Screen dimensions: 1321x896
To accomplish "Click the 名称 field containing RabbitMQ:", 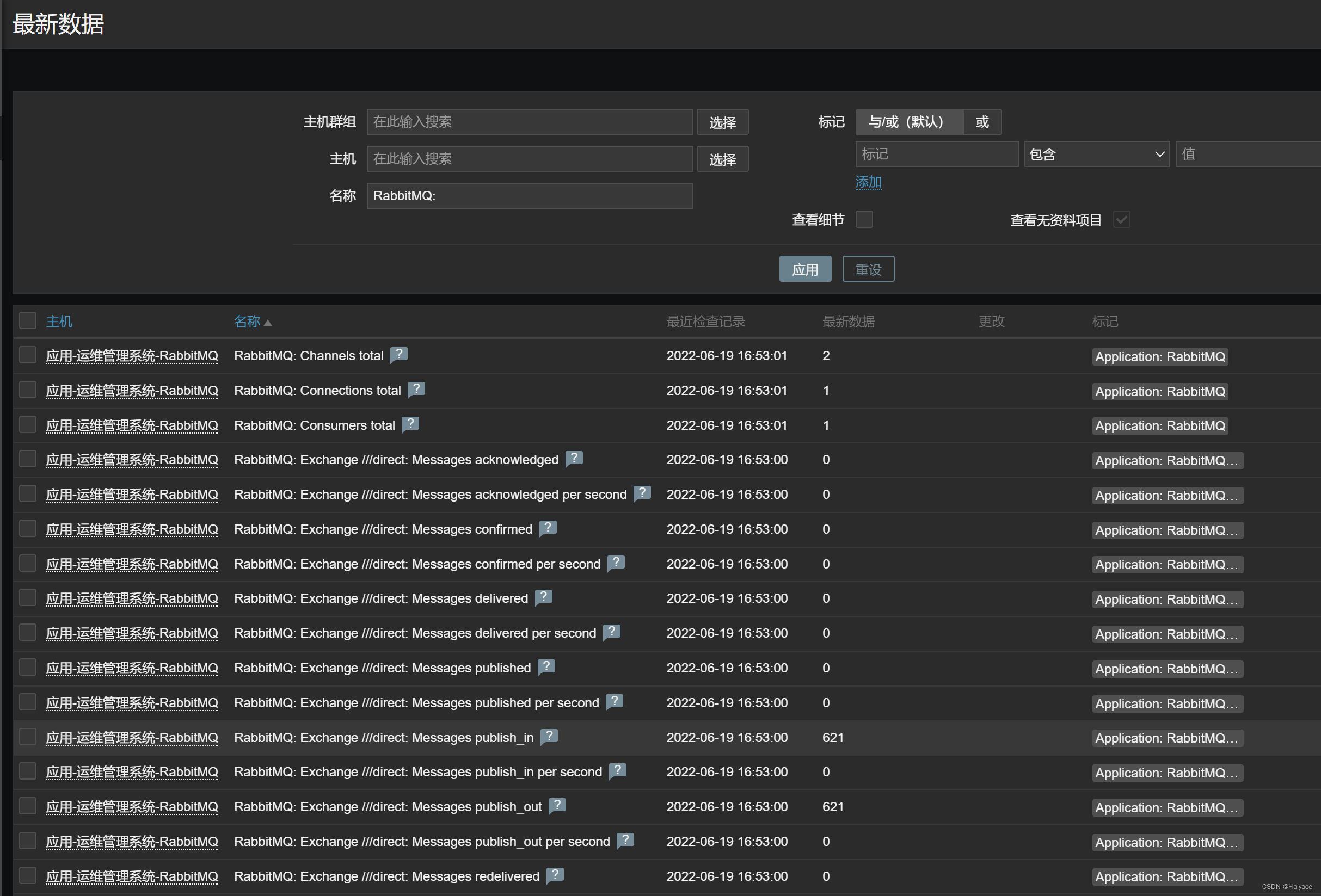I will [530, 195].
